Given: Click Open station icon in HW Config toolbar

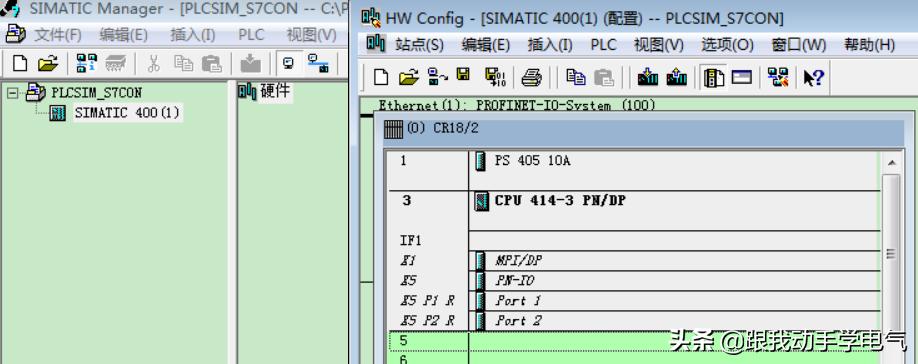Looking at the screenshot, I should 409,77.
